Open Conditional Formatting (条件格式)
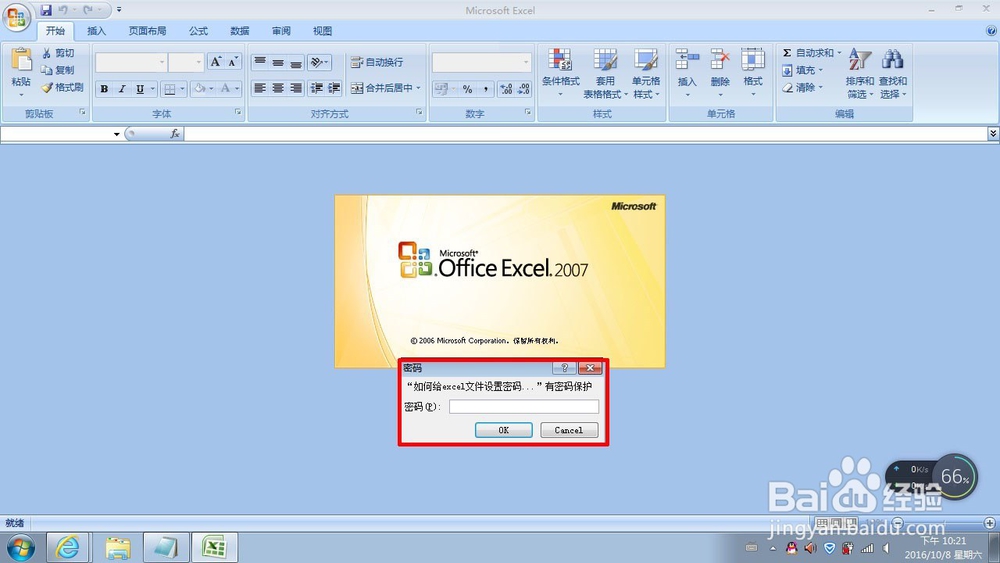 pyautogui.click(x=561, y=73)
